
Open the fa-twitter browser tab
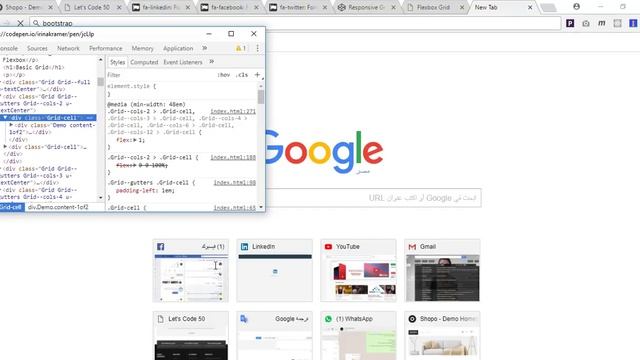click(x=297, y=7)
